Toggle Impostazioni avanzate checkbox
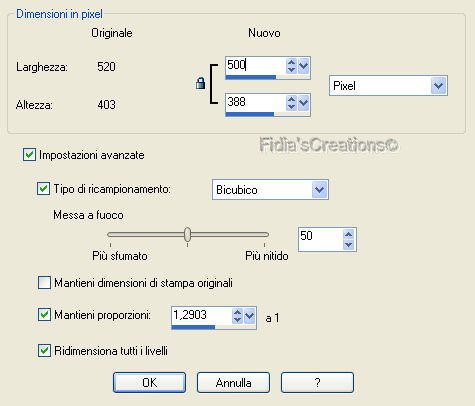Image resolution: width=475 pixels, height=406 pixels. [29, 155]
